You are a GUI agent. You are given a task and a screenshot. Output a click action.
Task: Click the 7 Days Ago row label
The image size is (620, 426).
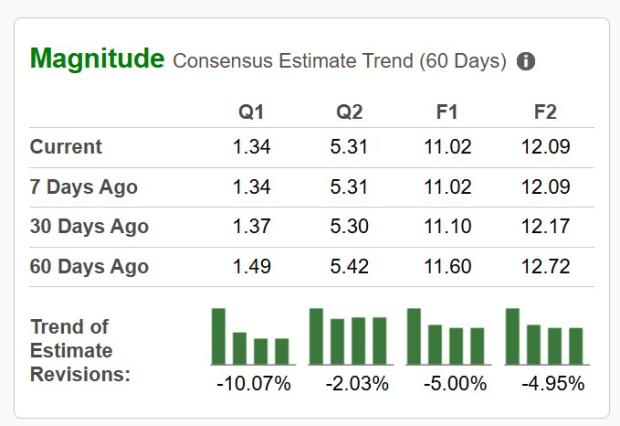pyautogui.click(x=84, y=187)
